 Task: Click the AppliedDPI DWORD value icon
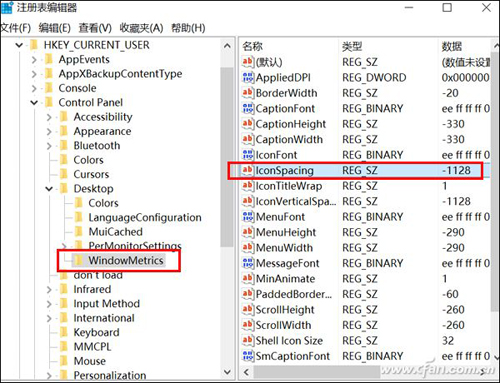247,77
